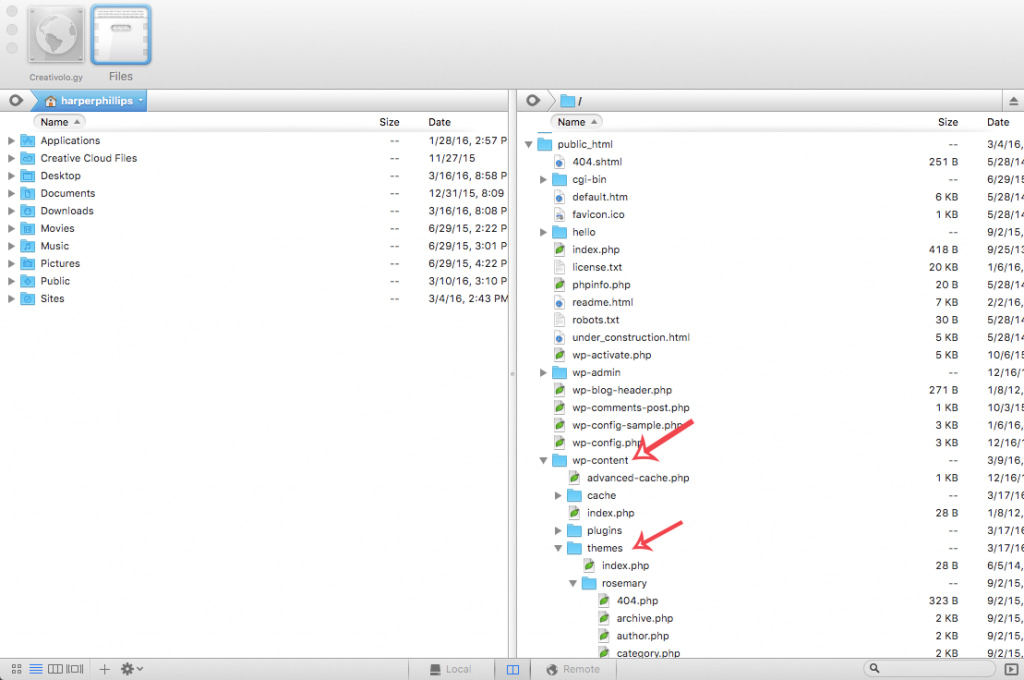Switch to list view mode
This screenshot has height=680, width=1024.
(36, 669)
